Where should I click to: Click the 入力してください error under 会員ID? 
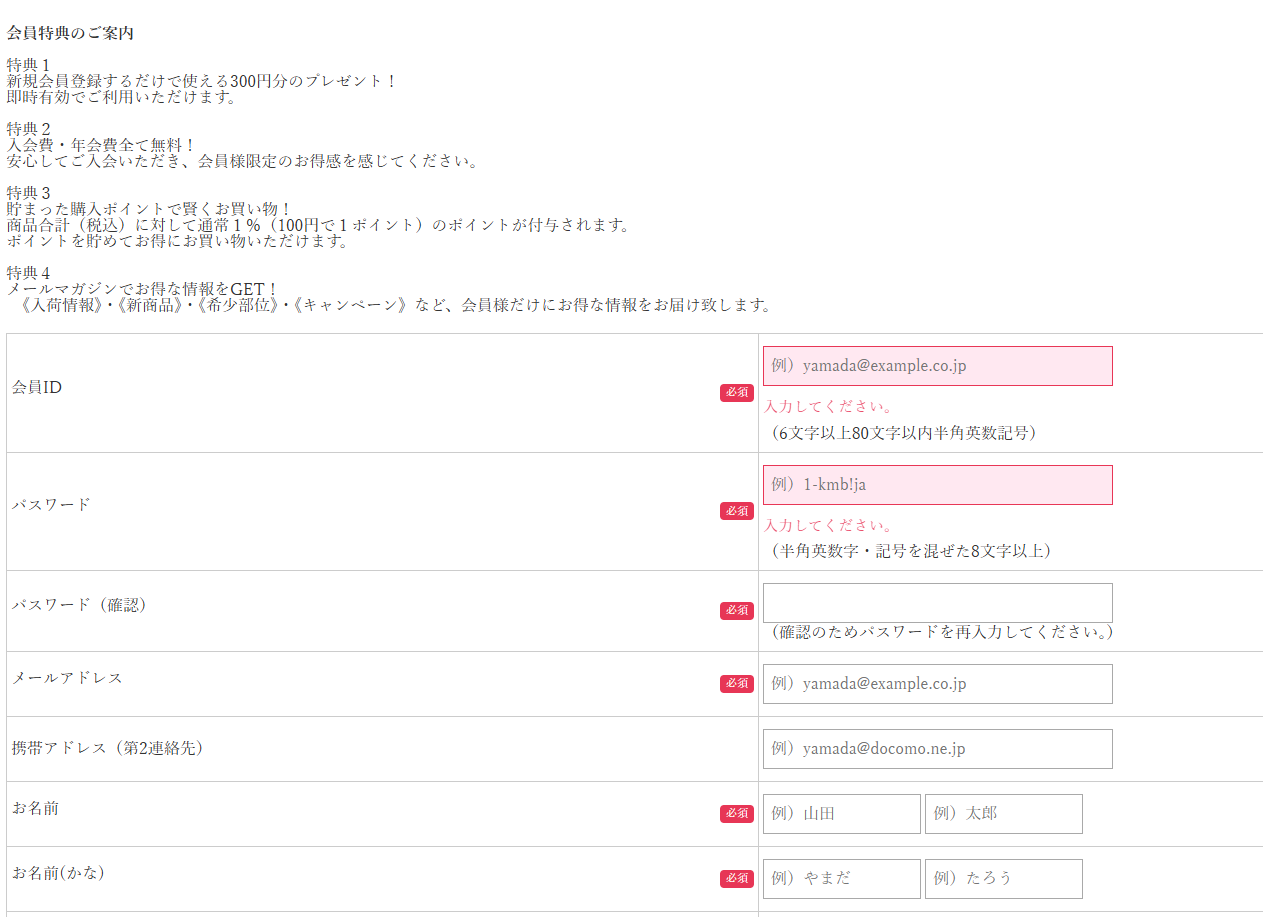(x=829, y=407)
